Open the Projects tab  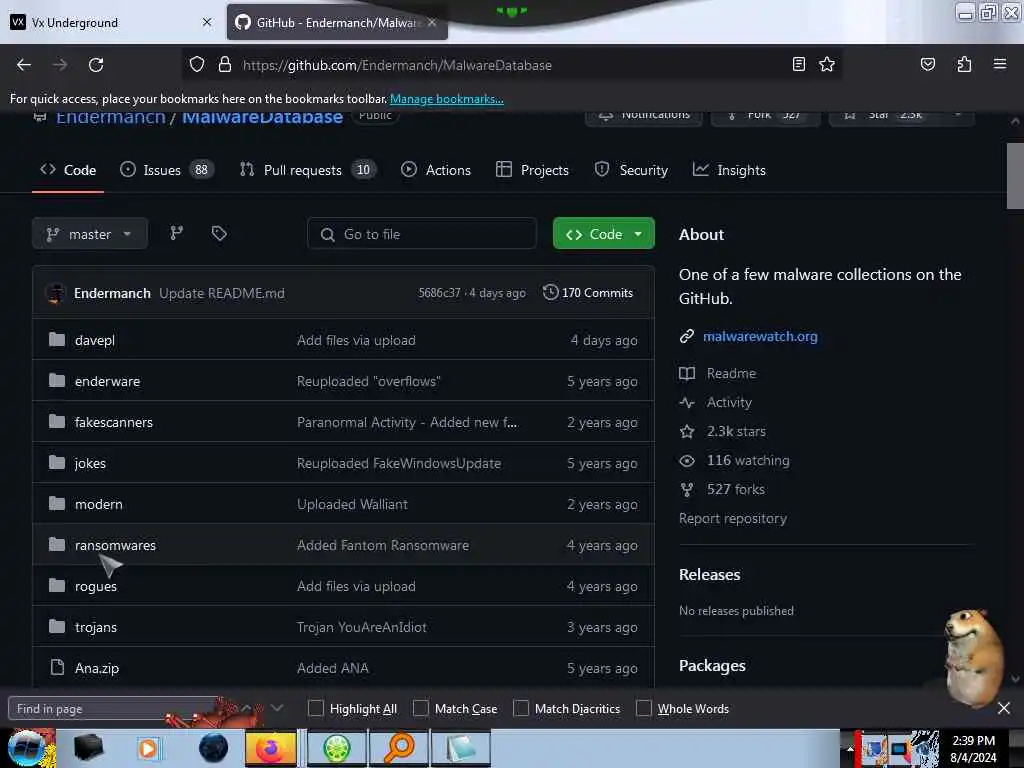point(532,170)
